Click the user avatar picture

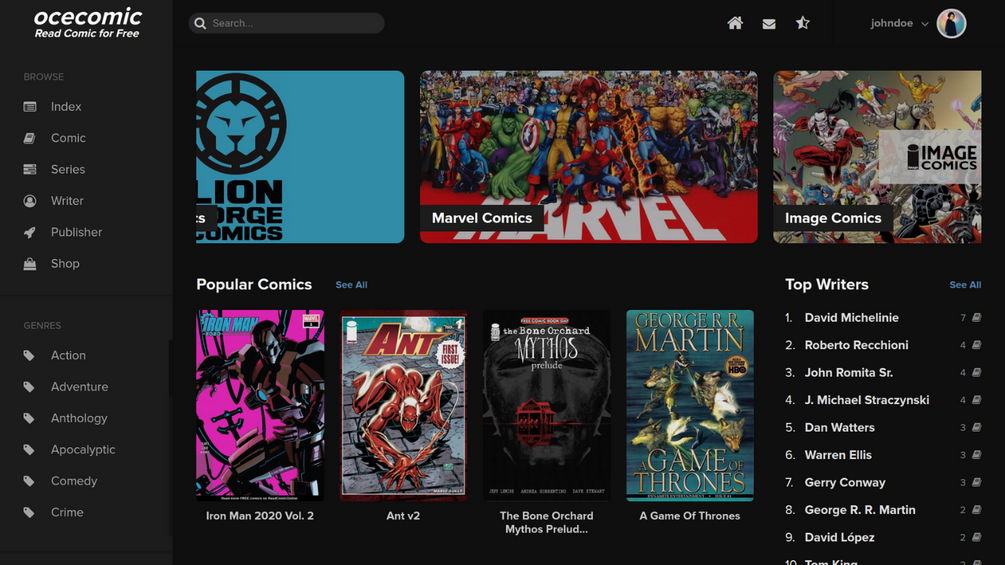(951, 24)
